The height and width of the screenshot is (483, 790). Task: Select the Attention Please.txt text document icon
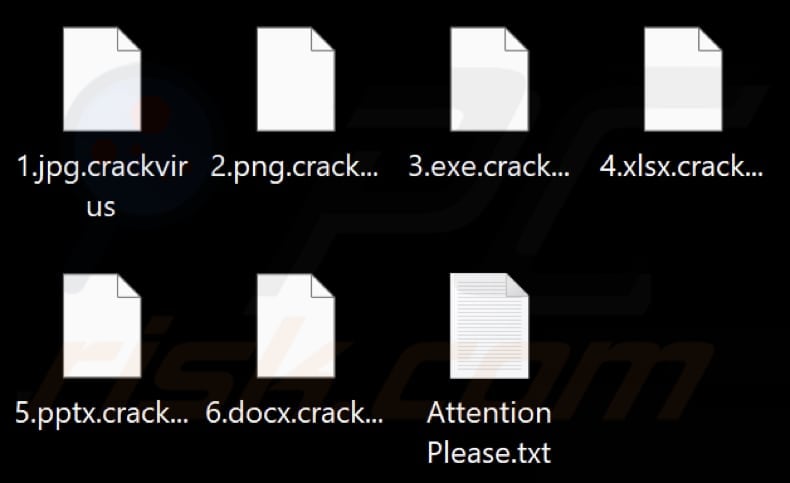pyautogui.click(x=489, y=326)
